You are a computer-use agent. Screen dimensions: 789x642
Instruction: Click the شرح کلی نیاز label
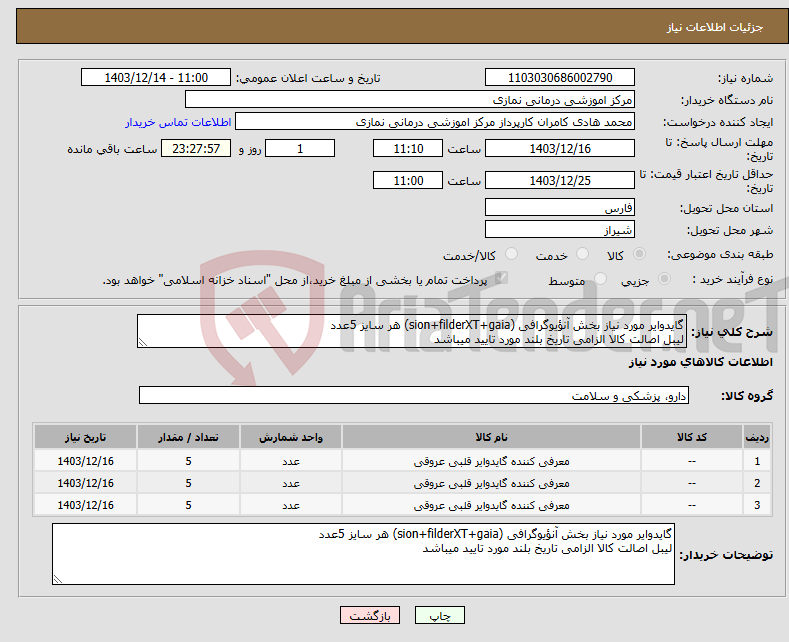pos(732,332)
